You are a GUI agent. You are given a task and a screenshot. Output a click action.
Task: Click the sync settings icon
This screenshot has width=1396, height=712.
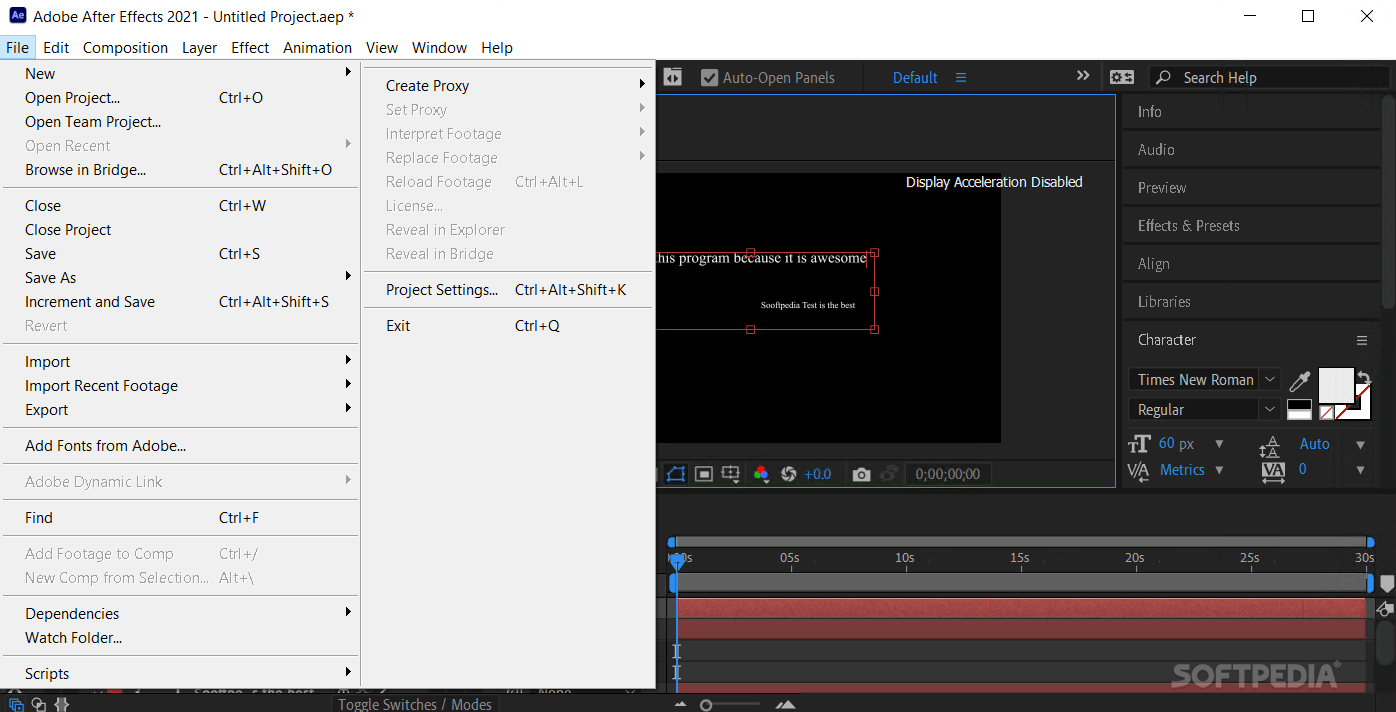coord(1122,77)
